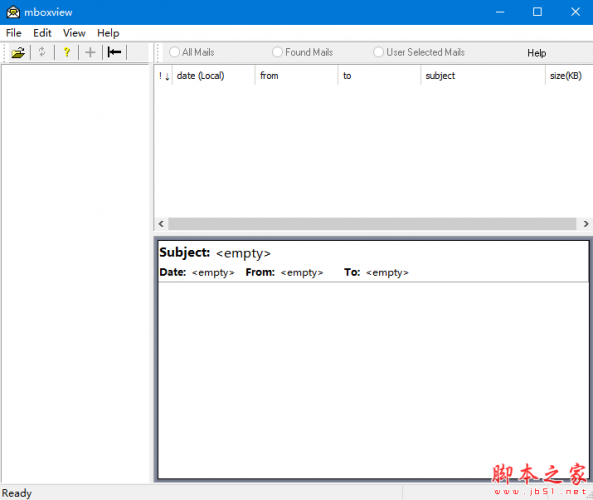
Task: Minimize the mboxview window
Action: [x=500, y=12]
